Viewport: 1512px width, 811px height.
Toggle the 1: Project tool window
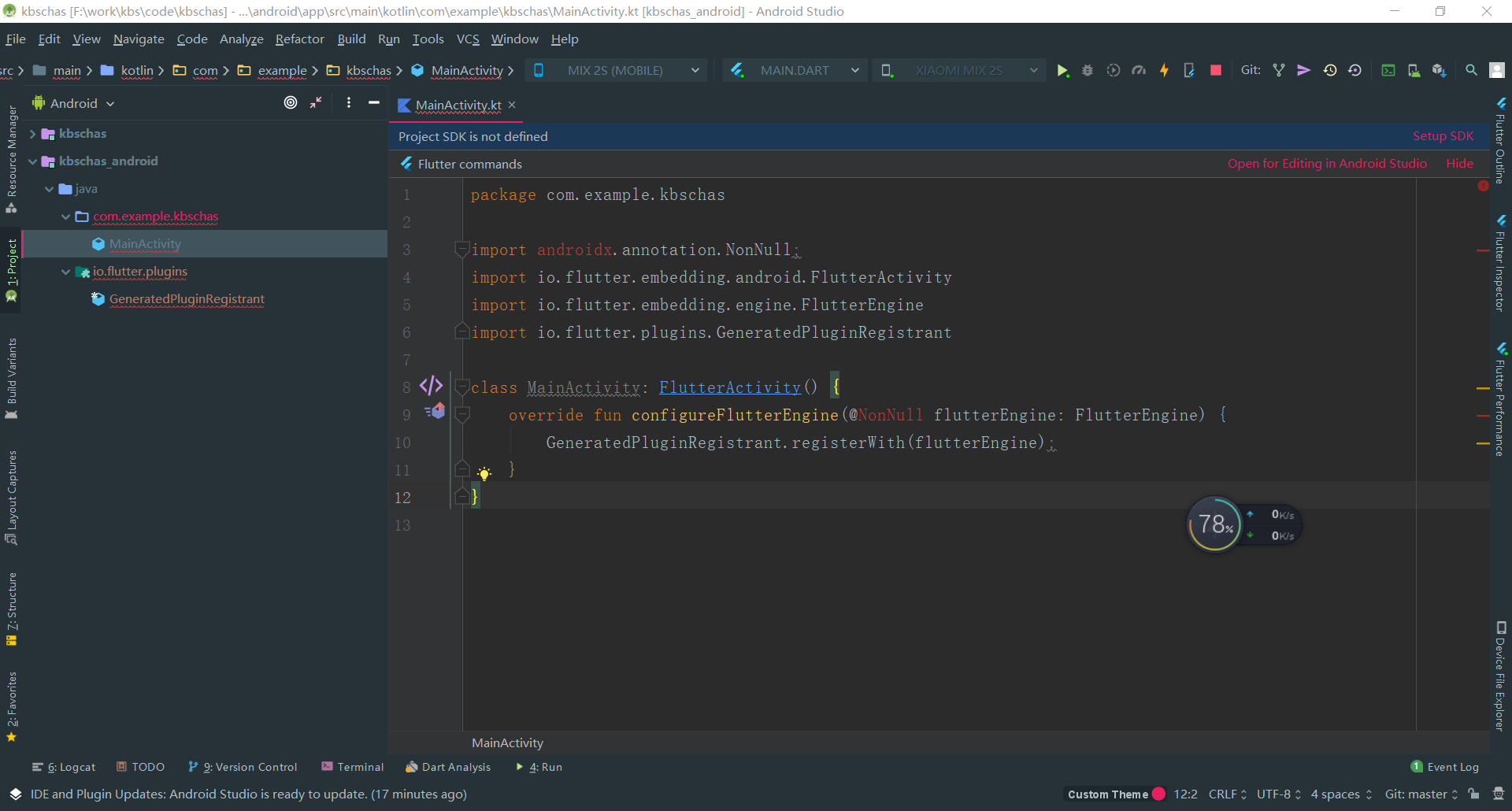(x=11, y=271)
